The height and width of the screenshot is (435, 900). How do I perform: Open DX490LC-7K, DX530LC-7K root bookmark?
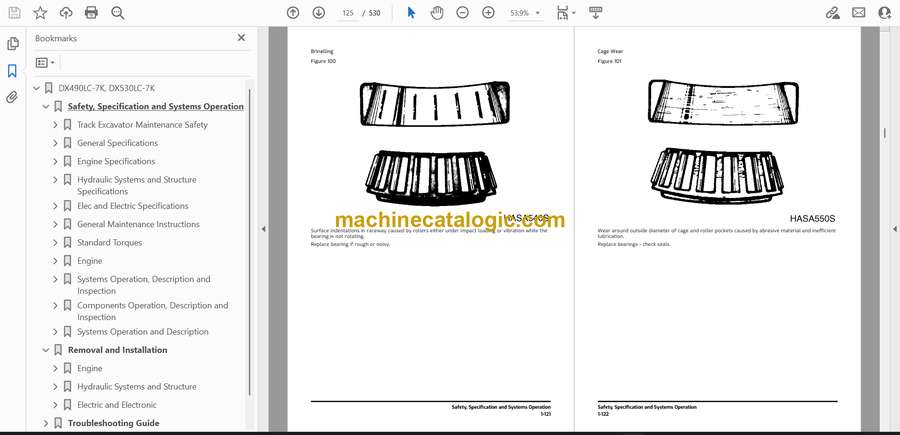point(107,88)
